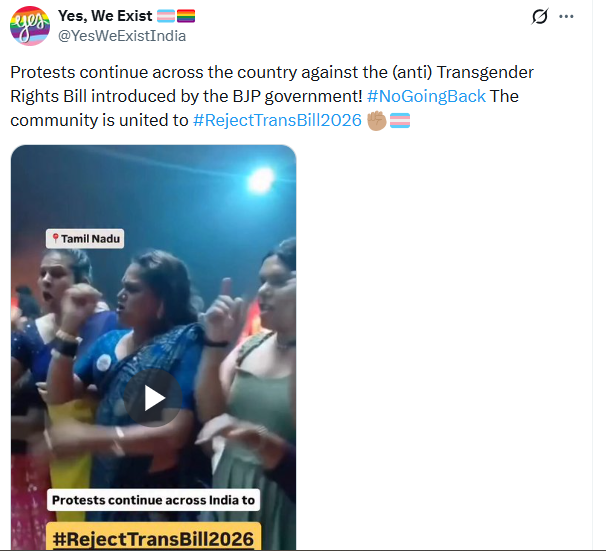Click the Grok slashed-circle icon
Image resolution: width=606 pixels, height=551 pixels.
tap(540, 16)
